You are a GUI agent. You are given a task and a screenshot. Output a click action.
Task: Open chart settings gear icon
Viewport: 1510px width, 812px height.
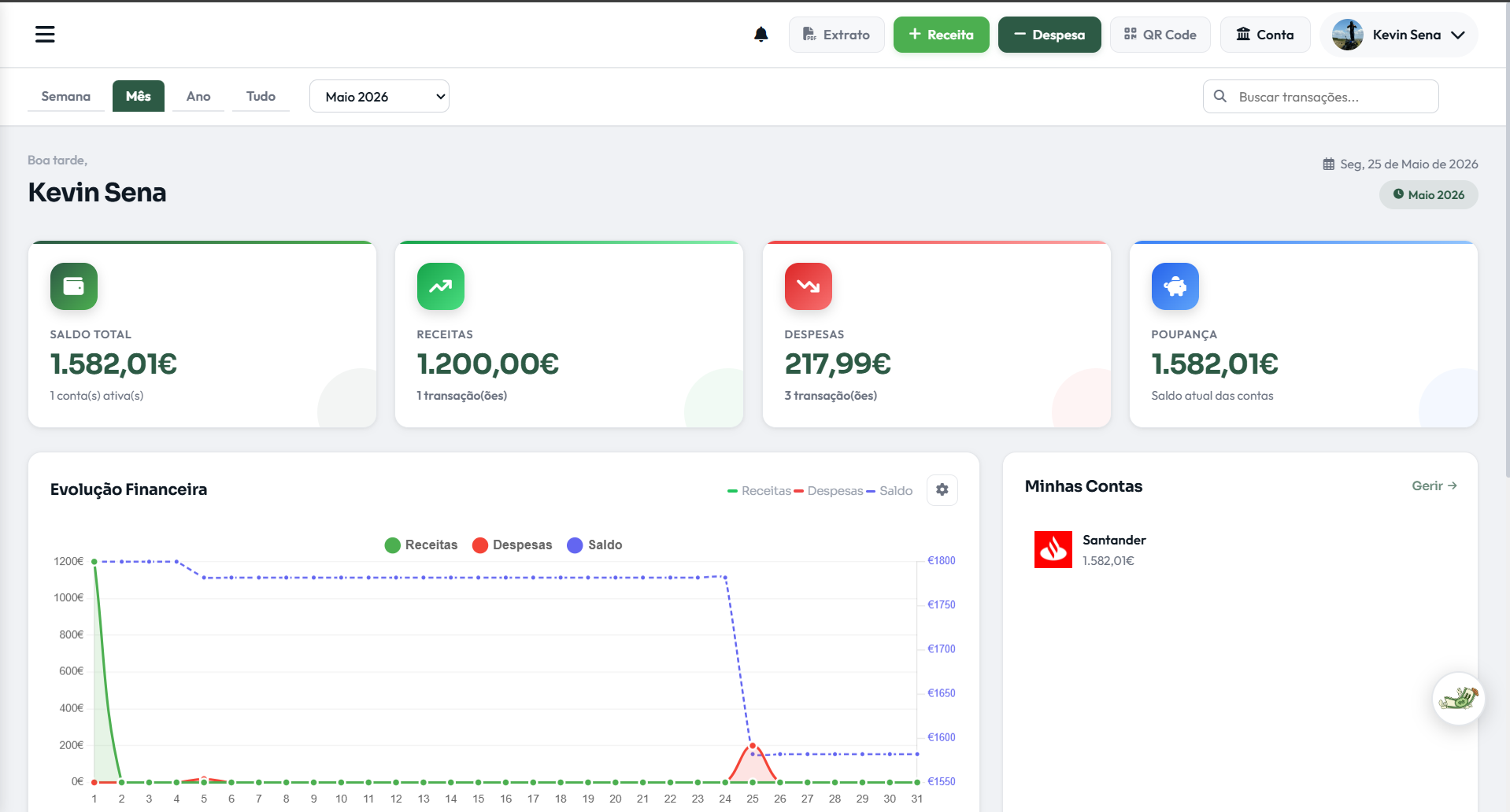942,490
